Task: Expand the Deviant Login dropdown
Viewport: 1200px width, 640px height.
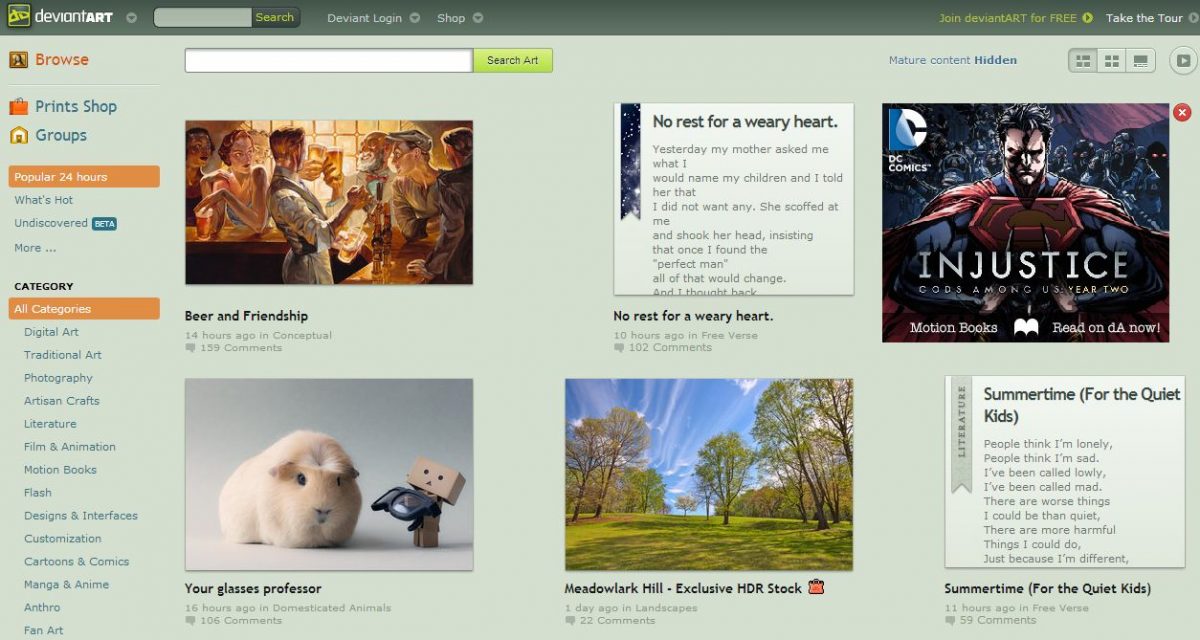Action: point(415,18)
